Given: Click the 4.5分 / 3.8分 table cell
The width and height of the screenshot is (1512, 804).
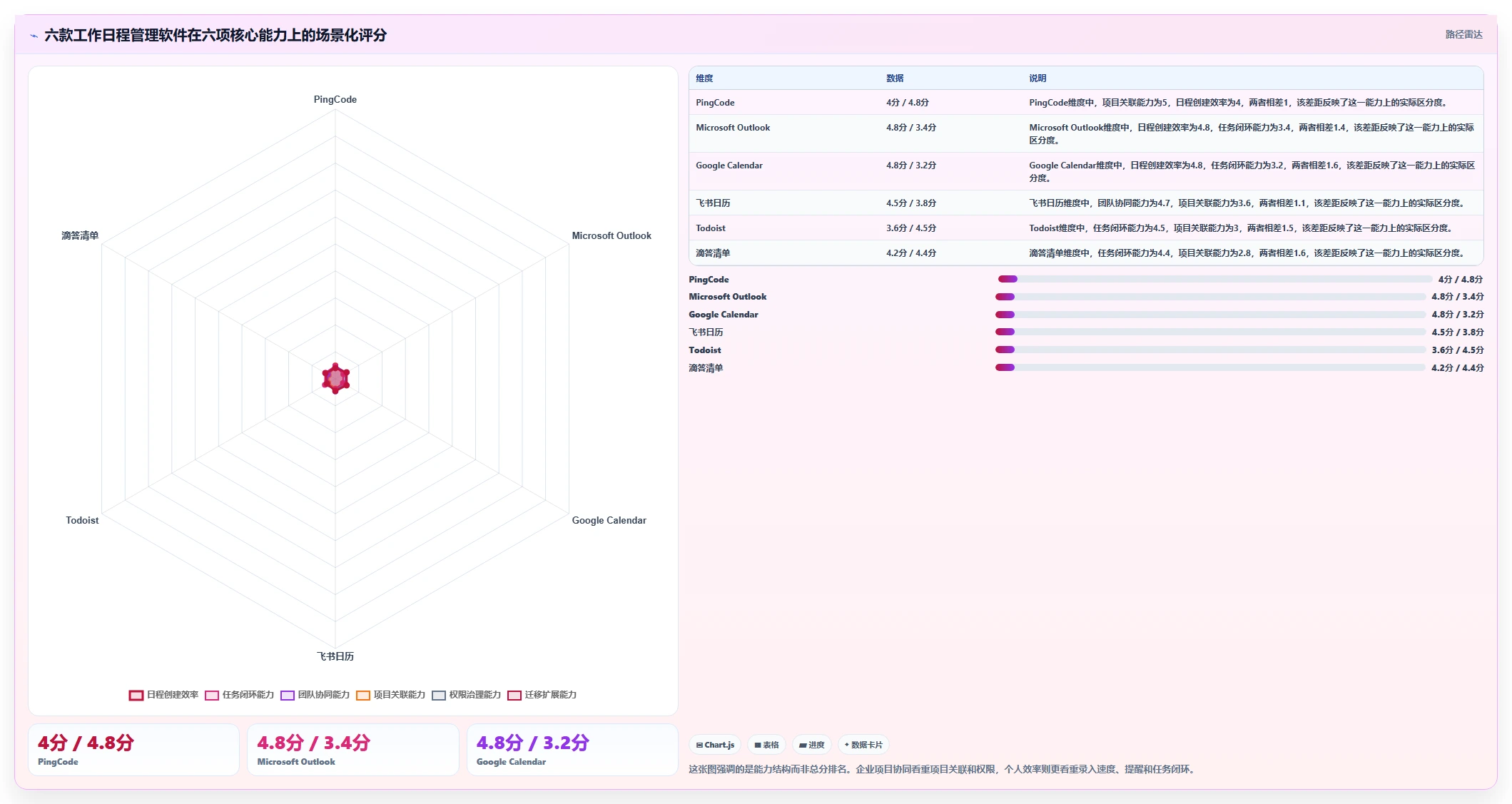Looking at the screenshot, I should (x=911, y=203).
